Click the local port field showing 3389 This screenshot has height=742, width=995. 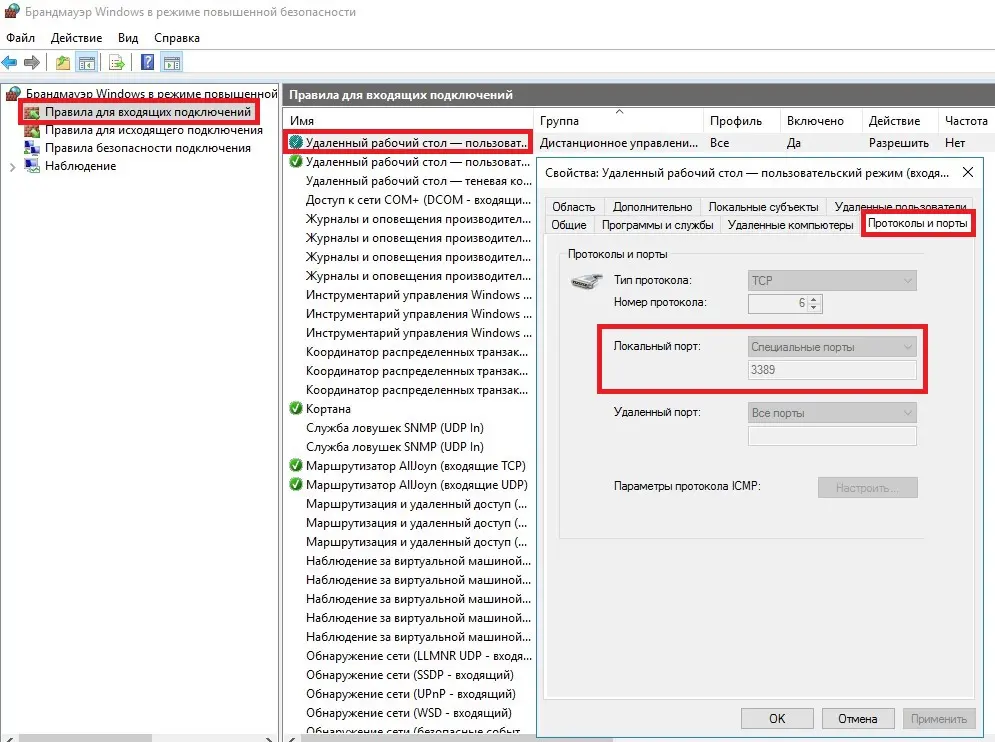coord(832,370)
